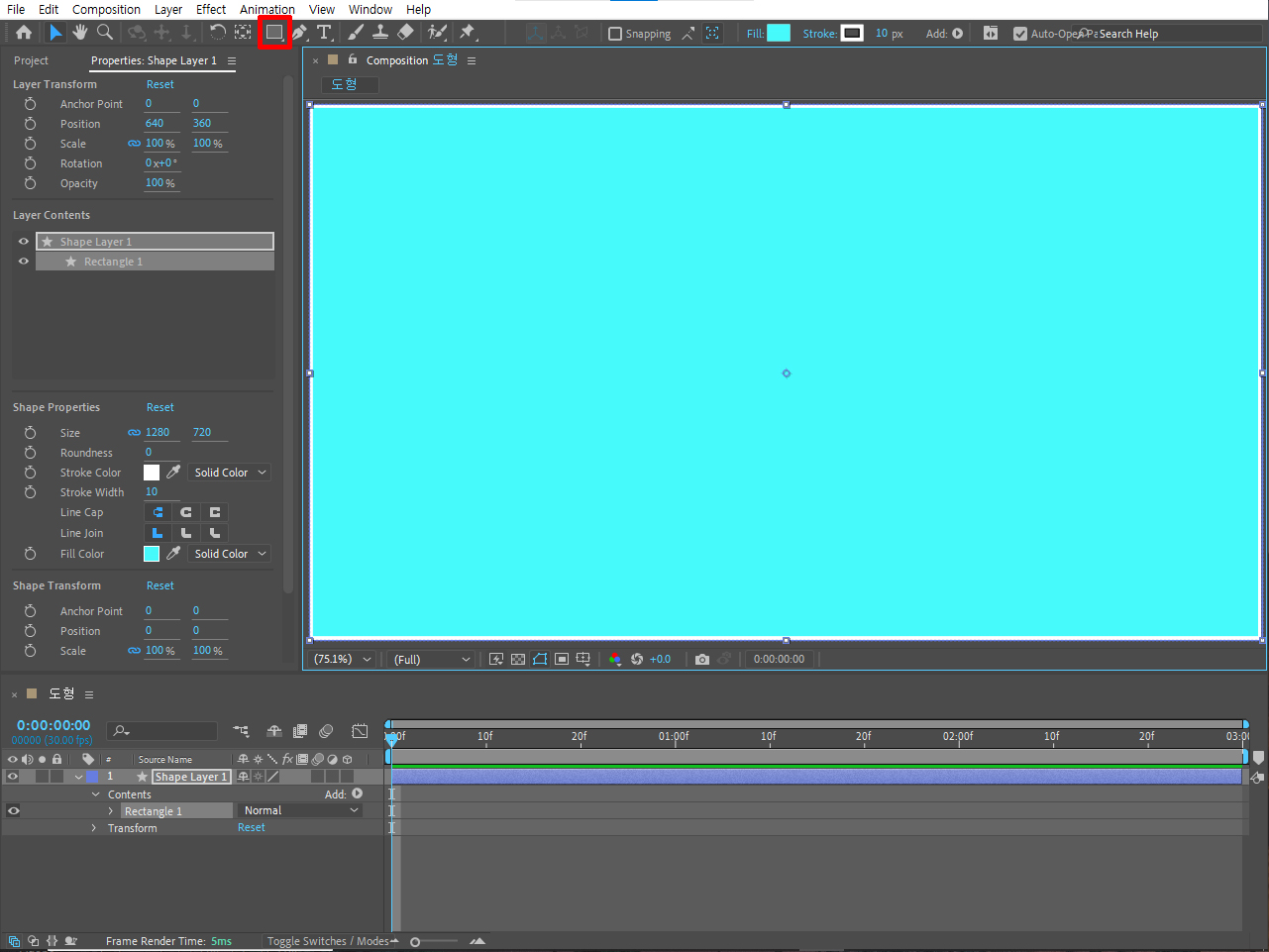Open the File menu
The image size is (1269, 952).
[16, 9]
